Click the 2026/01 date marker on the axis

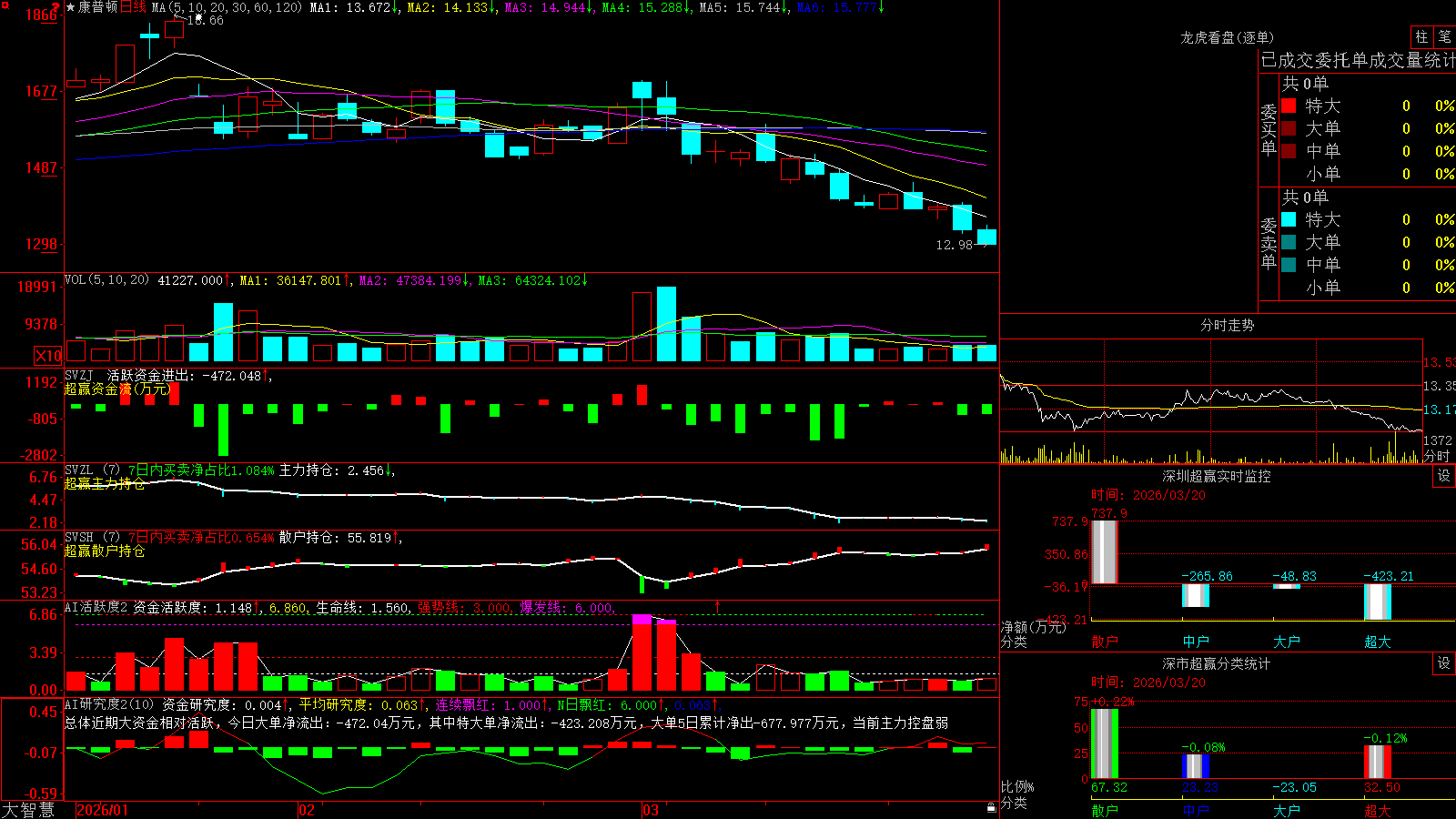tap(103, 810)
